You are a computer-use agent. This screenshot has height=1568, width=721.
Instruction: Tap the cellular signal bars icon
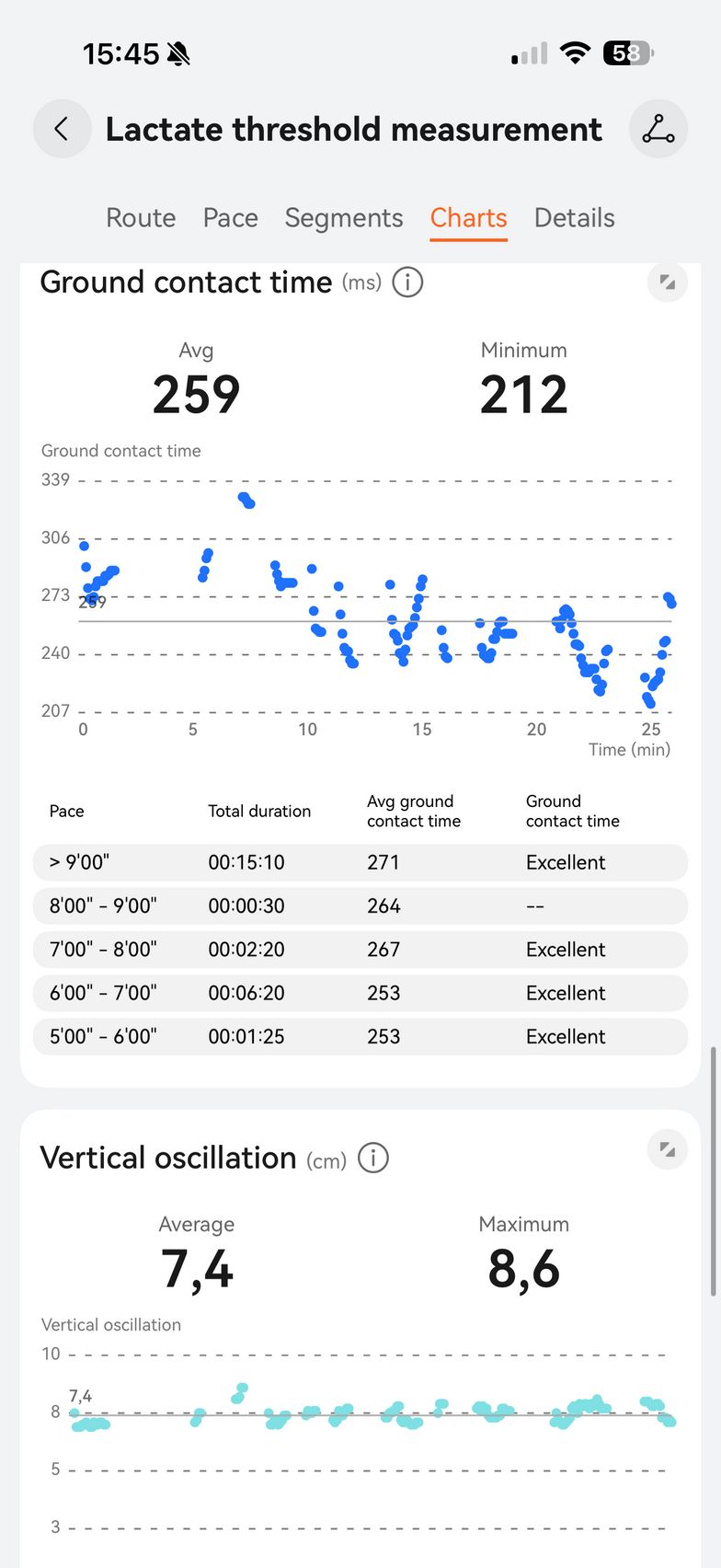click(x=530, y=54)
